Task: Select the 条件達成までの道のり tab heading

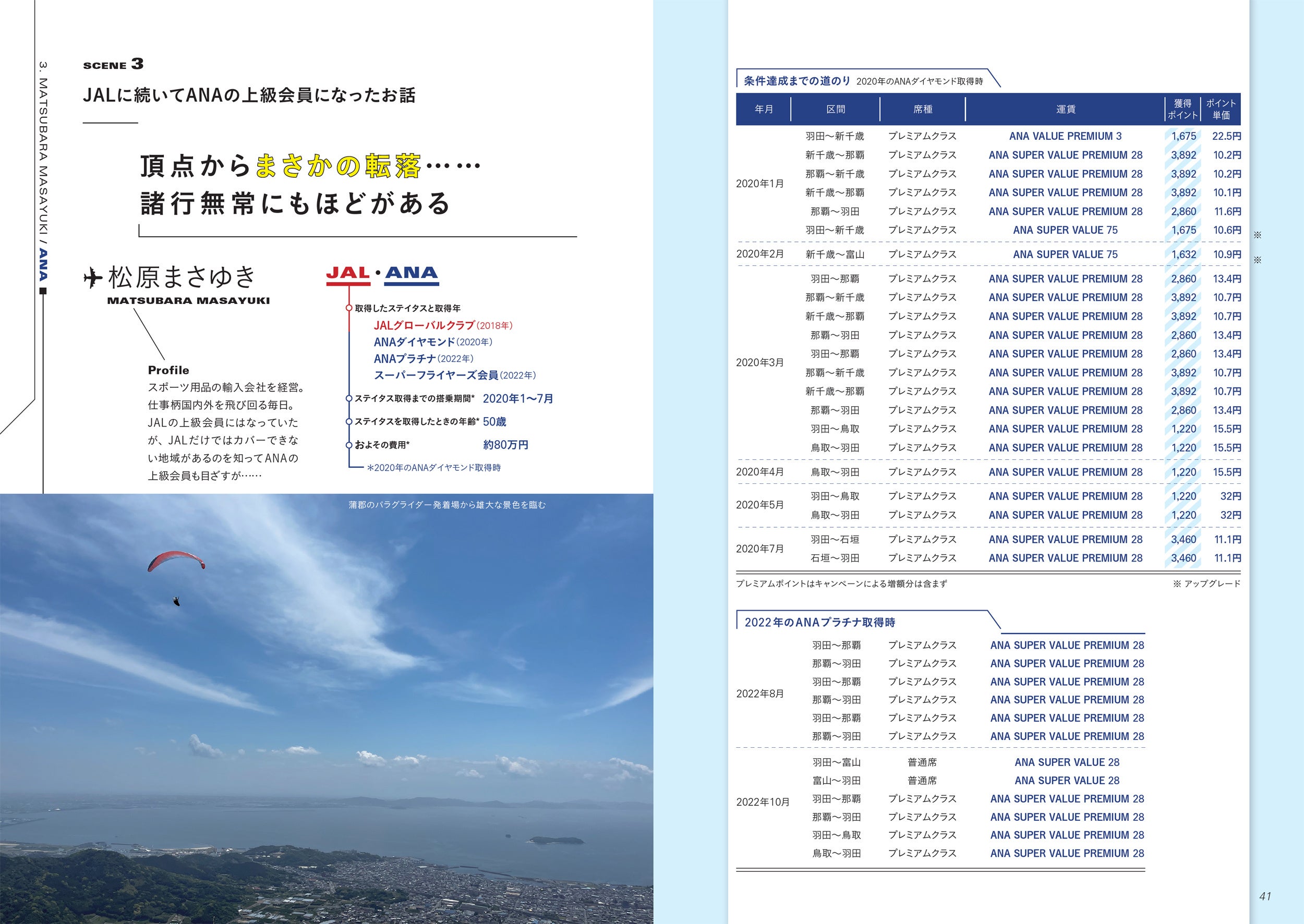Action: pos(797,81)
